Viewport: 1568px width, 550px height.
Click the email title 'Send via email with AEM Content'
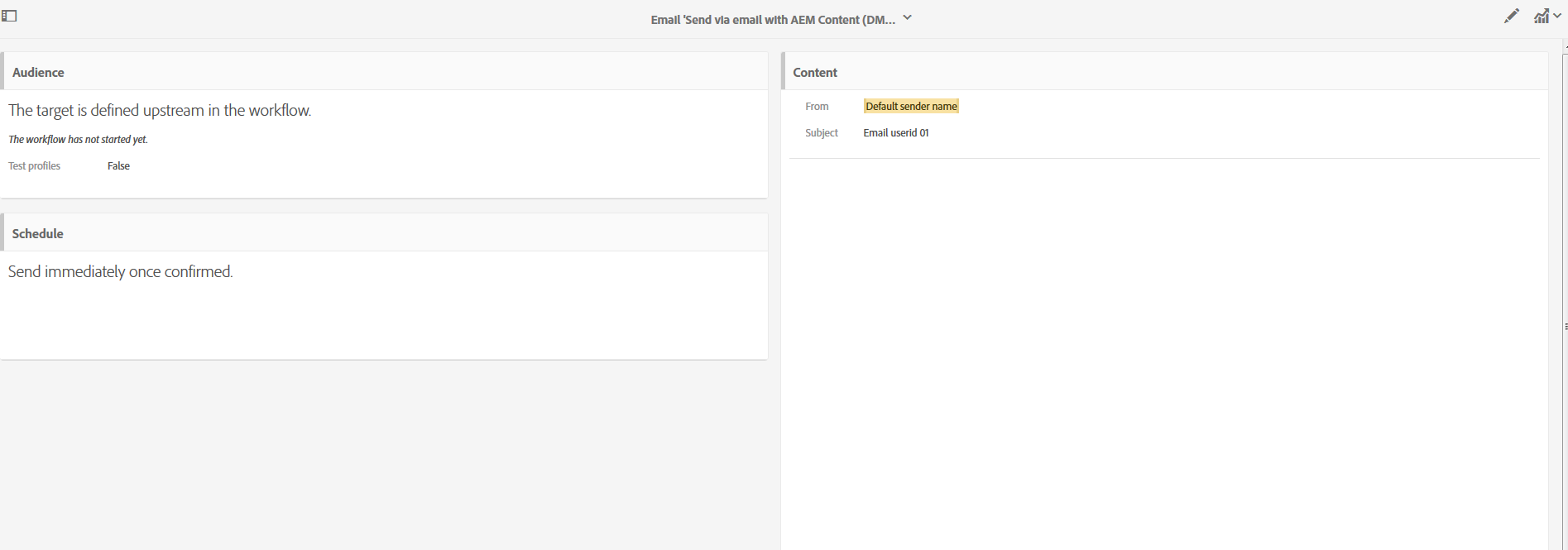tap(772, 20)
